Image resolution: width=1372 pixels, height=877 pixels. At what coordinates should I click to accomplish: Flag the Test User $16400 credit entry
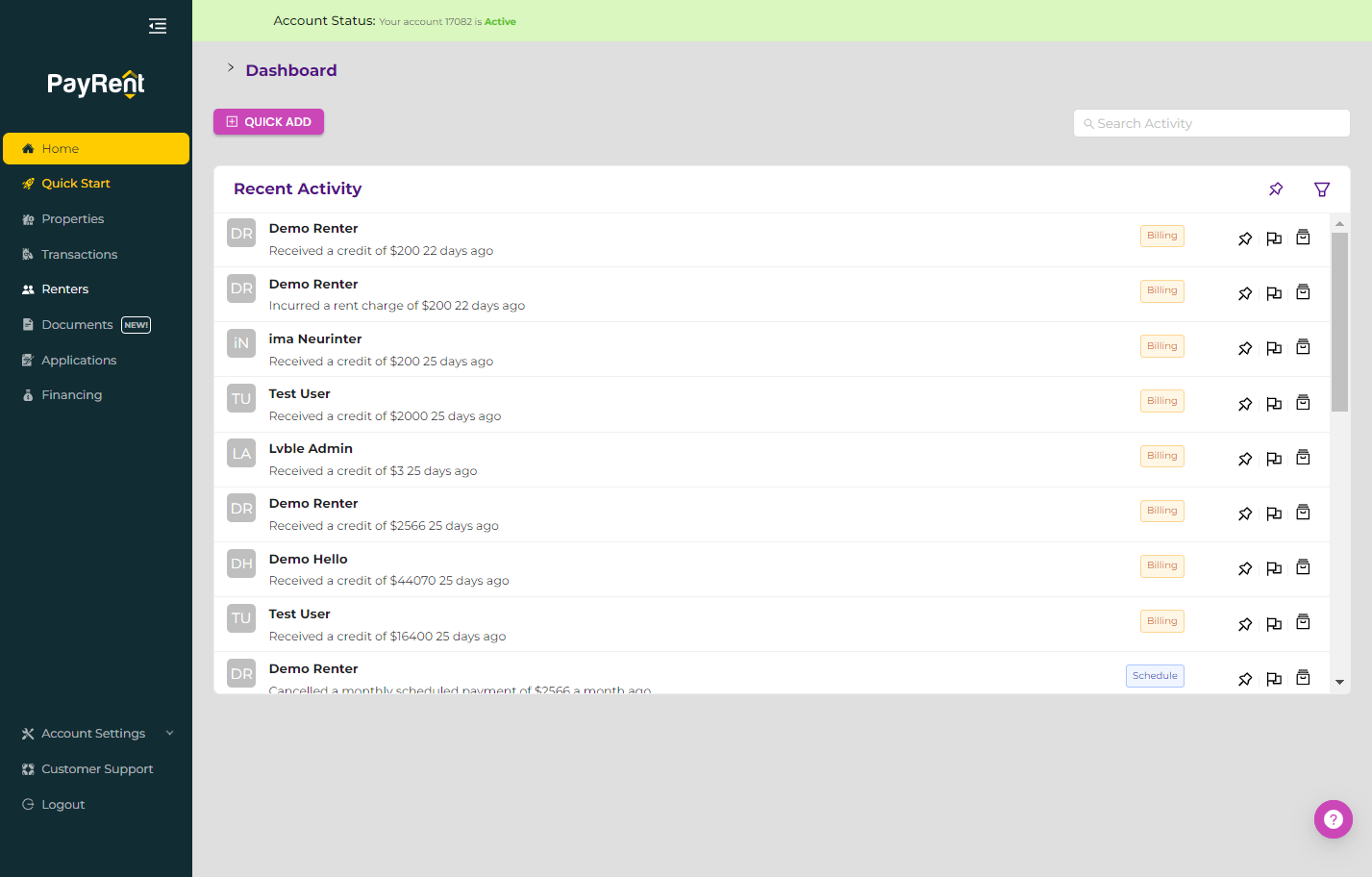[1274, 624]
